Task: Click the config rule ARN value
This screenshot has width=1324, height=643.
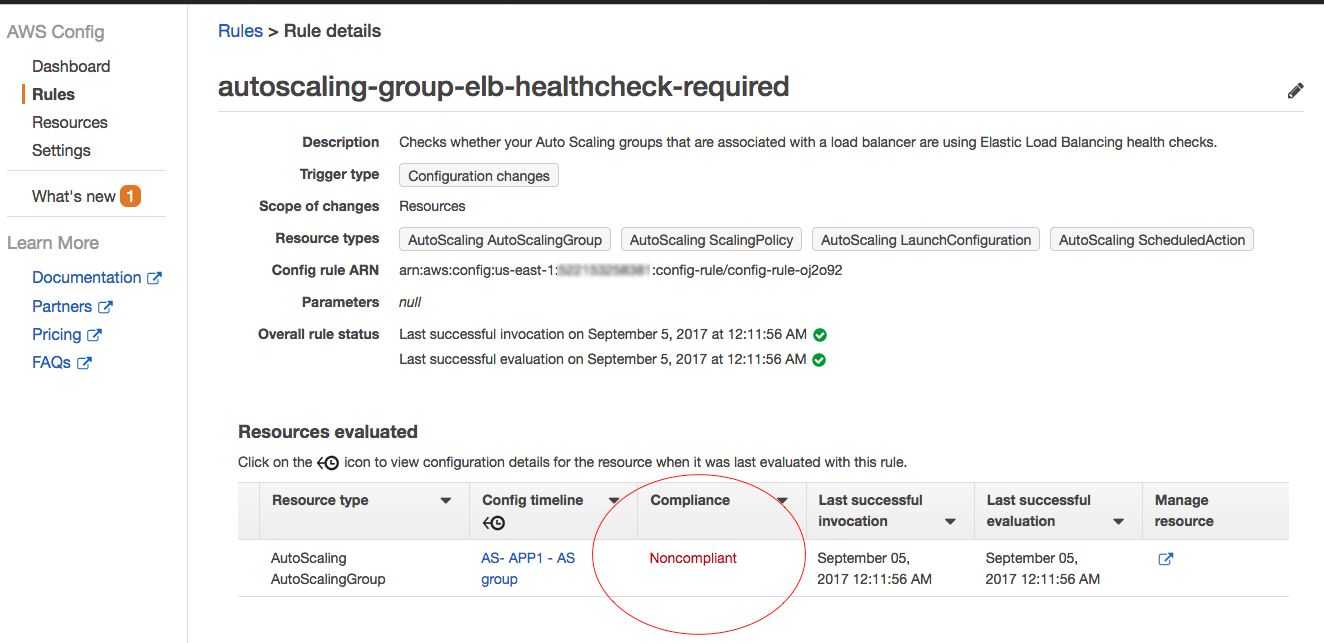Action: (621, 270)
